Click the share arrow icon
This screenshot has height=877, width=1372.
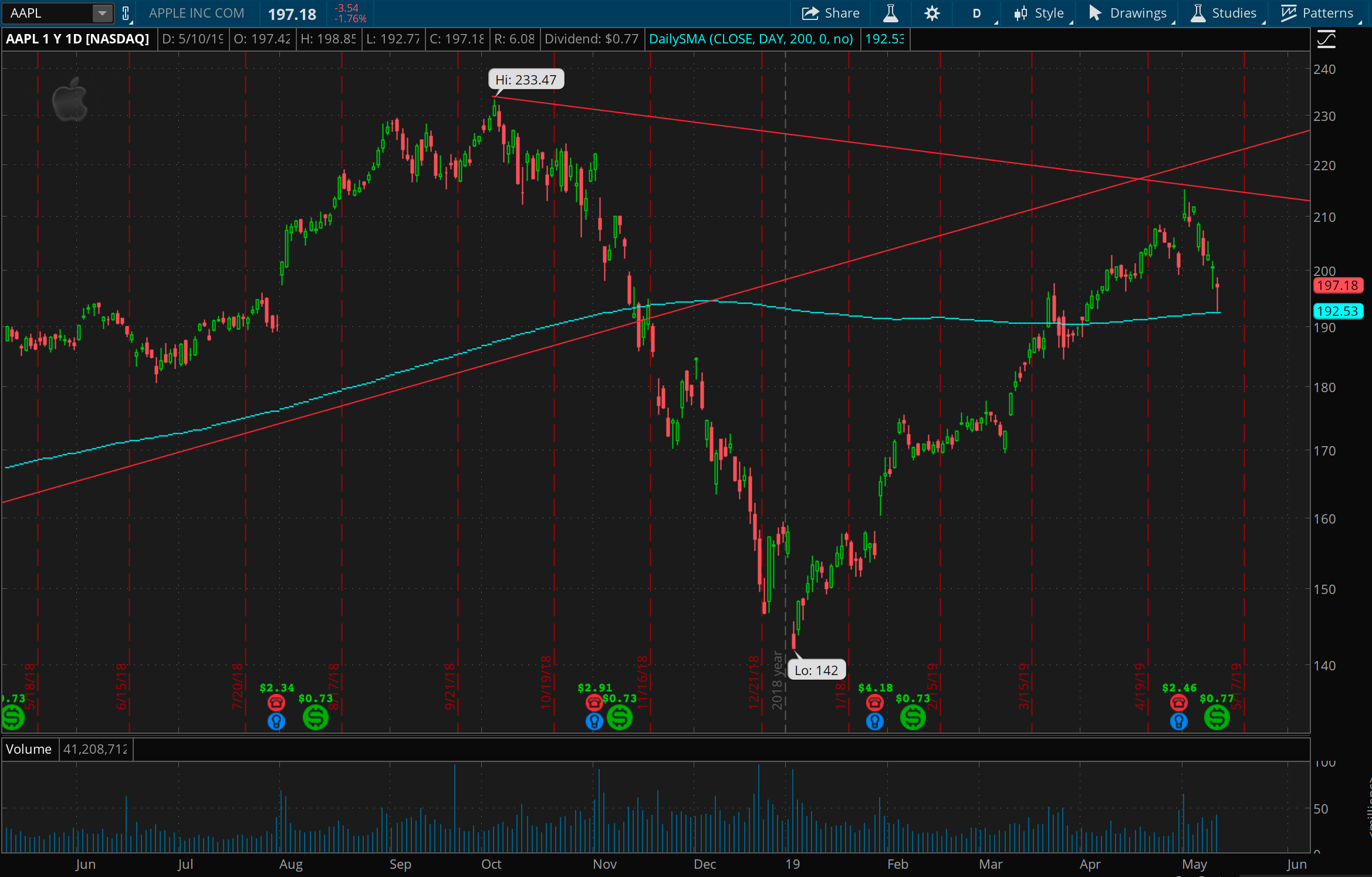click(x=810, y=13)
